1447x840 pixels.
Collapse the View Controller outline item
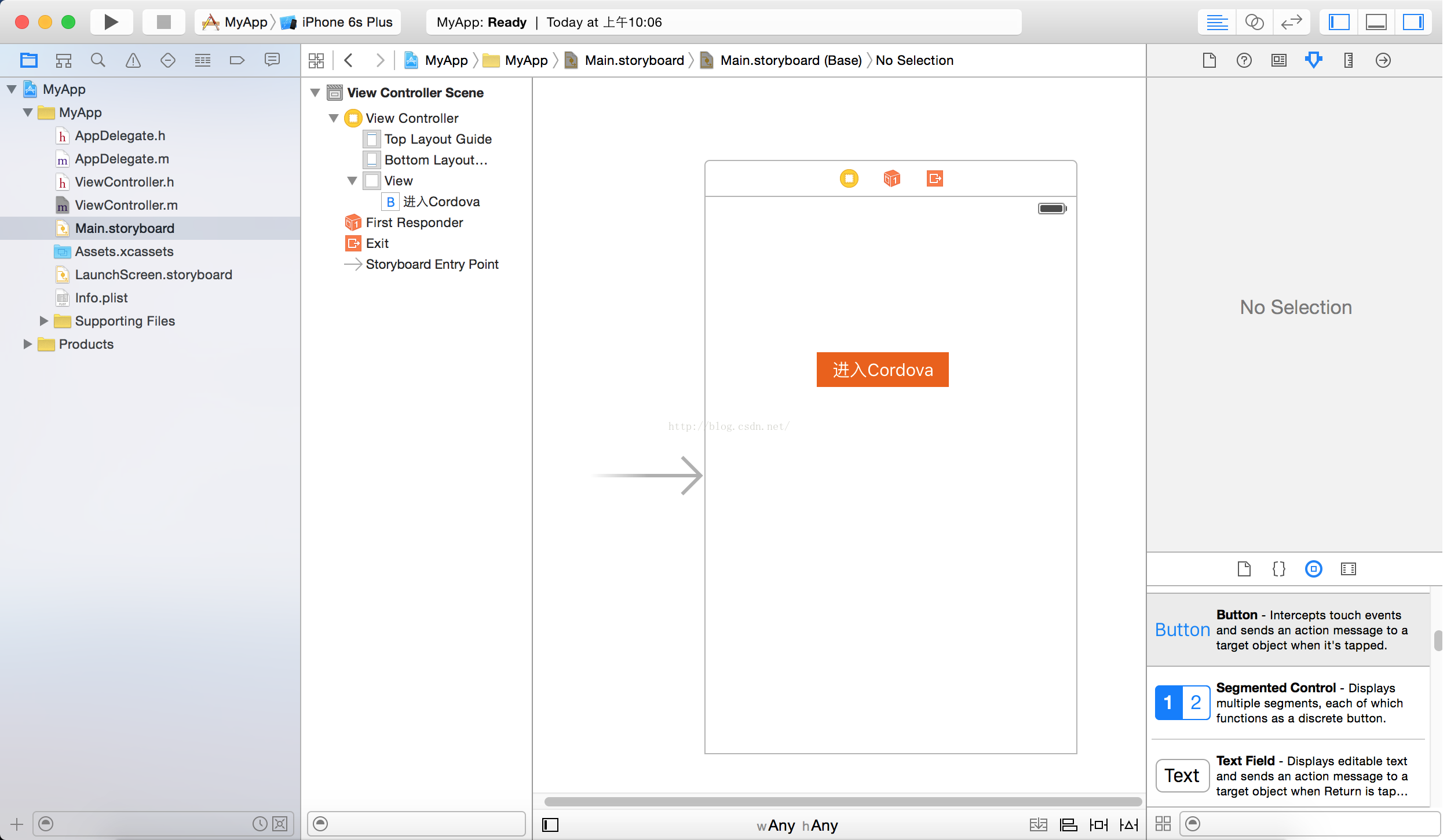[x=334, y=118]
